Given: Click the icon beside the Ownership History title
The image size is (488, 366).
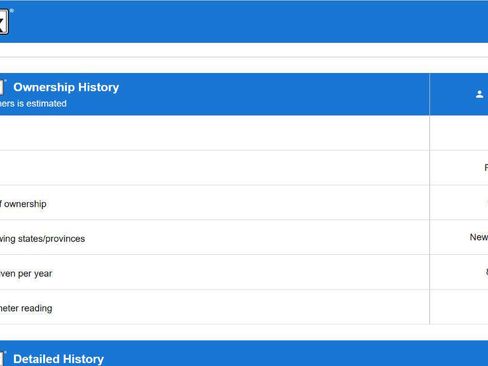Looking at the screenshot, I should (x=2, y=87).
